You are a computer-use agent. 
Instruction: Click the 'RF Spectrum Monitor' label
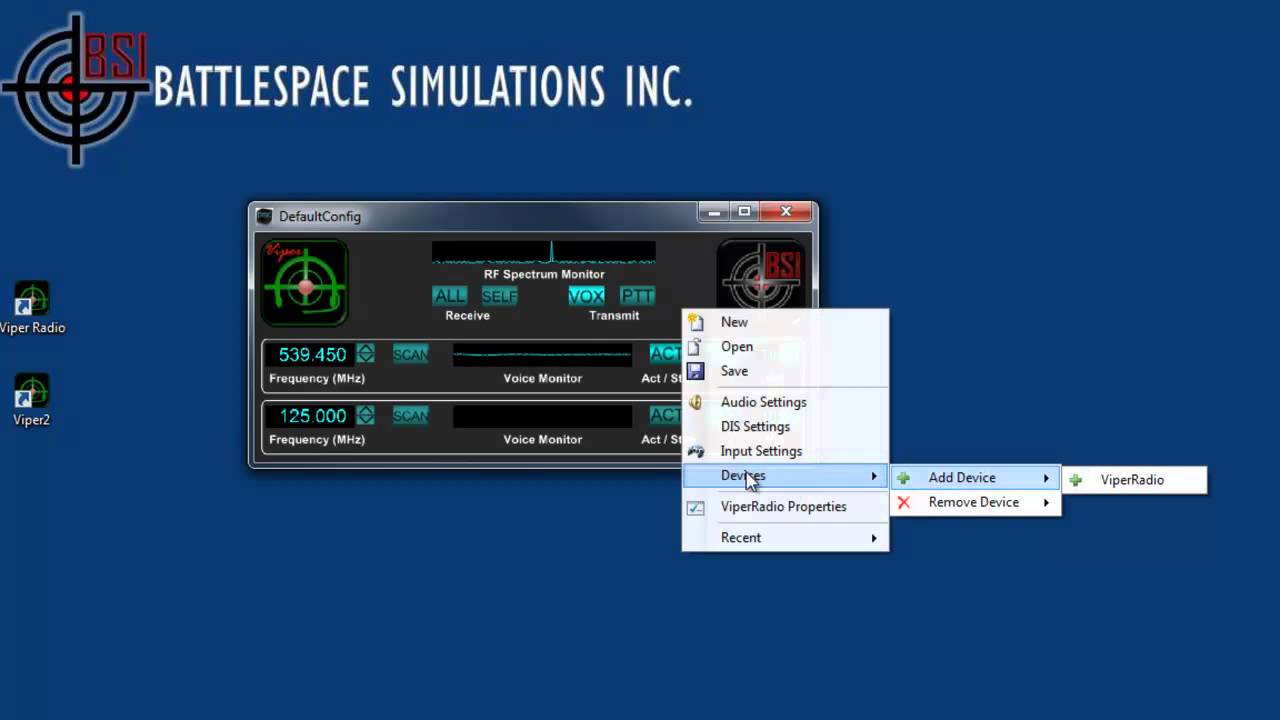544,274
